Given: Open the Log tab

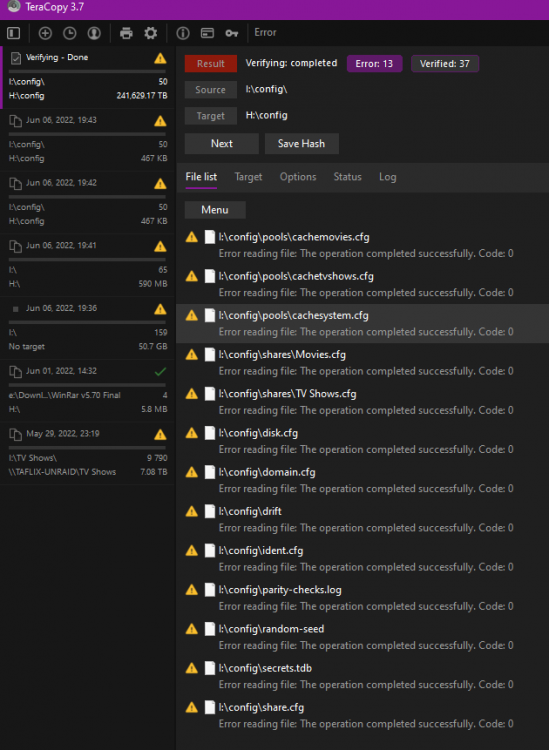Looking at the screenshot, I should (387, 177).
